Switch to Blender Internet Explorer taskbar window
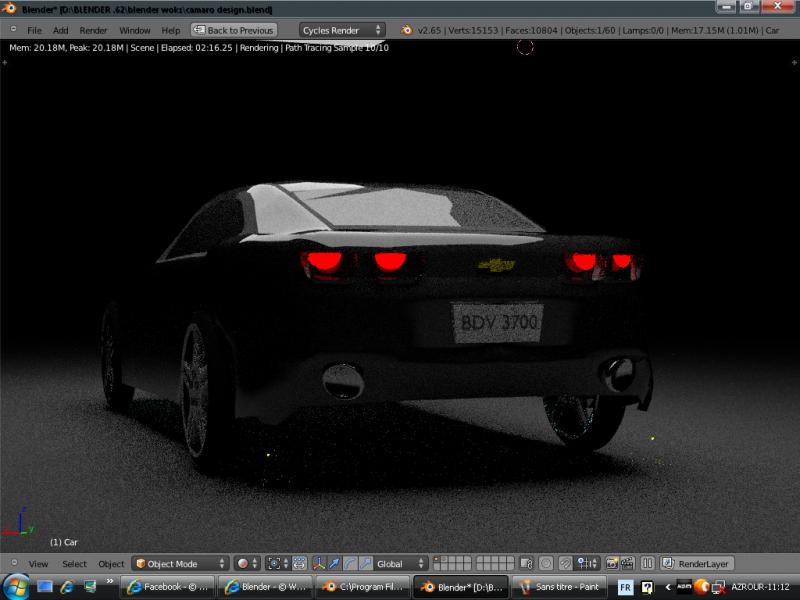This screenshot has height=600, width=800. pos(265,587)
